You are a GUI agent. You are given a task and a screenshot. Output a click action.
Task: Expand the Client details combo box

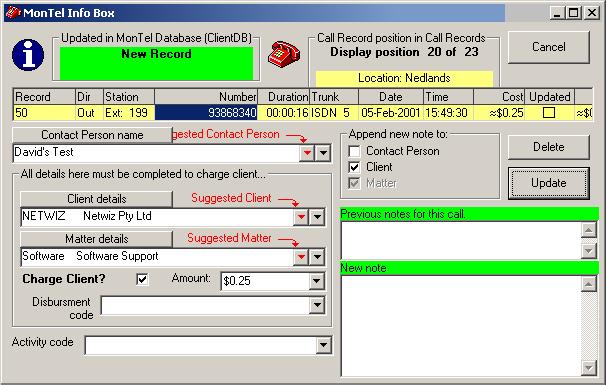coord(317,217)
